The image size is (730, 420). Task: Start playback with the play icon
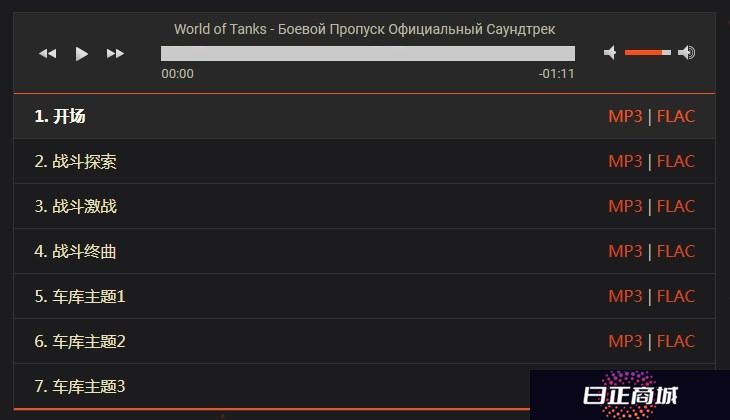81,54
